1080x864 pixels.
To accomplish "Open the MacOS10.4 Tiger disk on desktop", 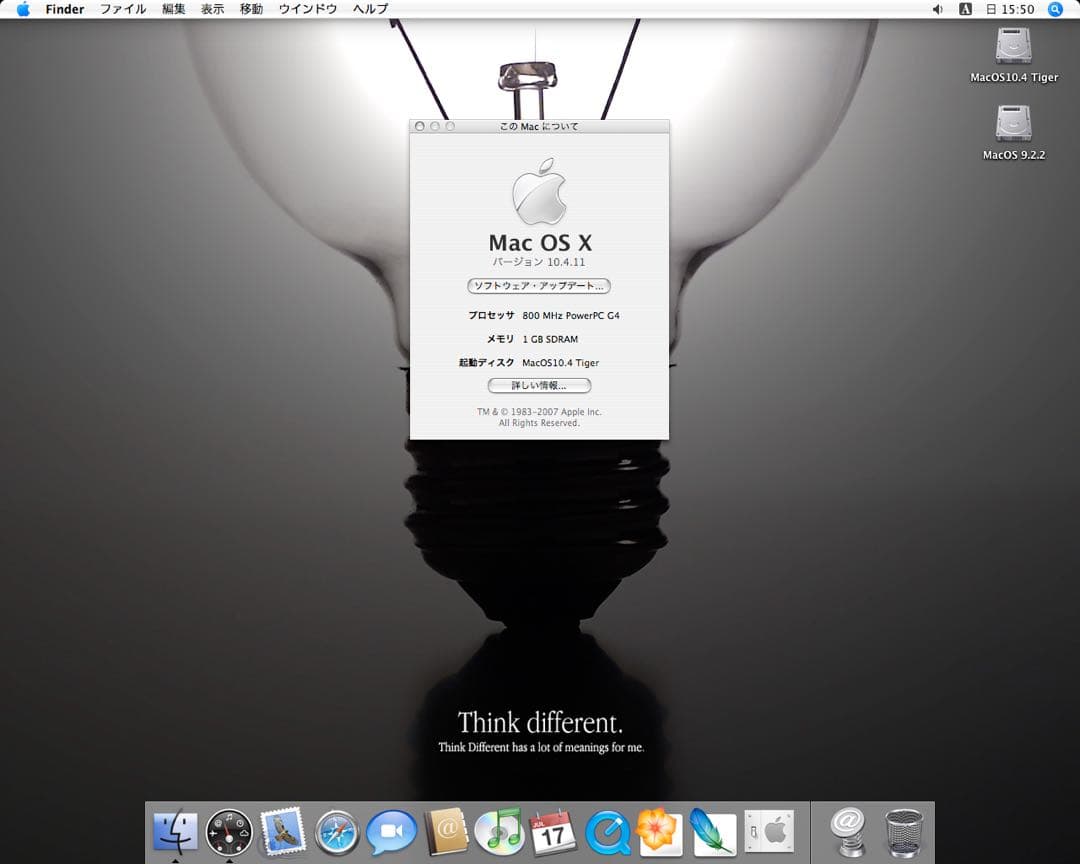I will tap(1014, 47).
